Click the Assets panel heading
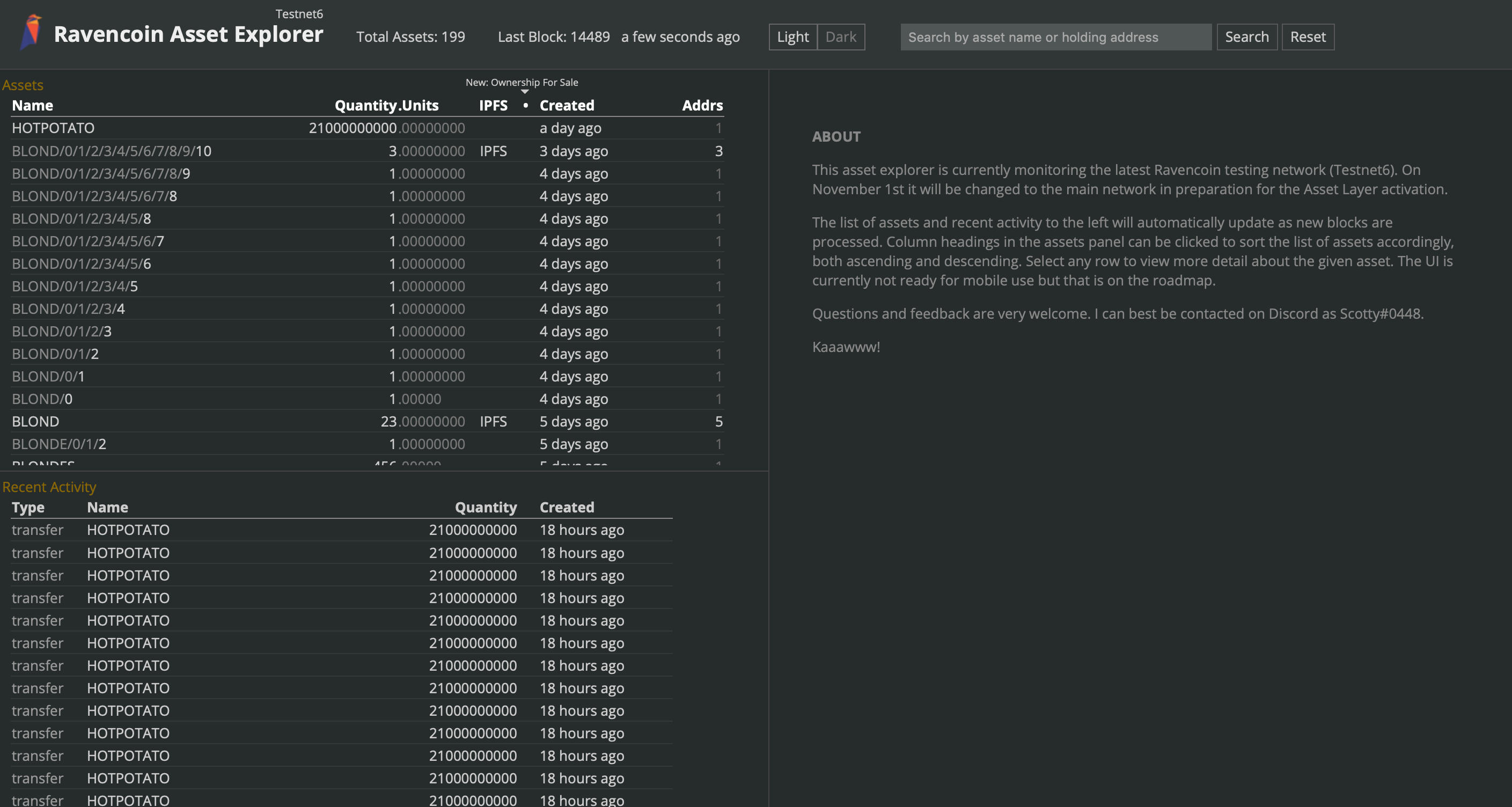 click(x=23, y=85)
